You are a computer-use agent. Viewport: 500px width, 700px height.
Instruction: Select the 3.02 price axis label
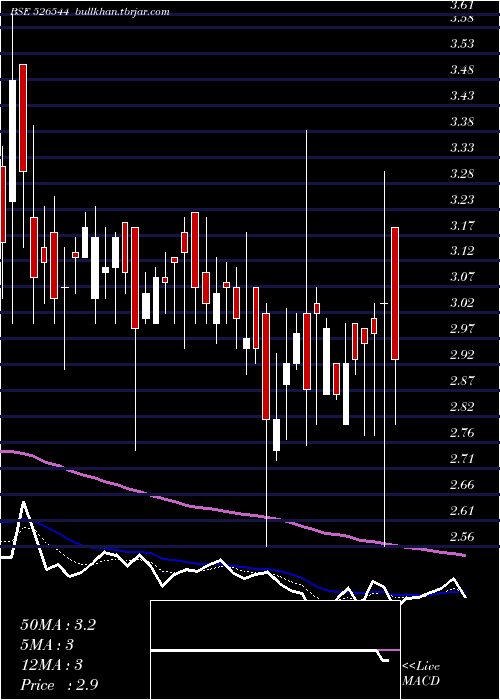coord(462,303)
